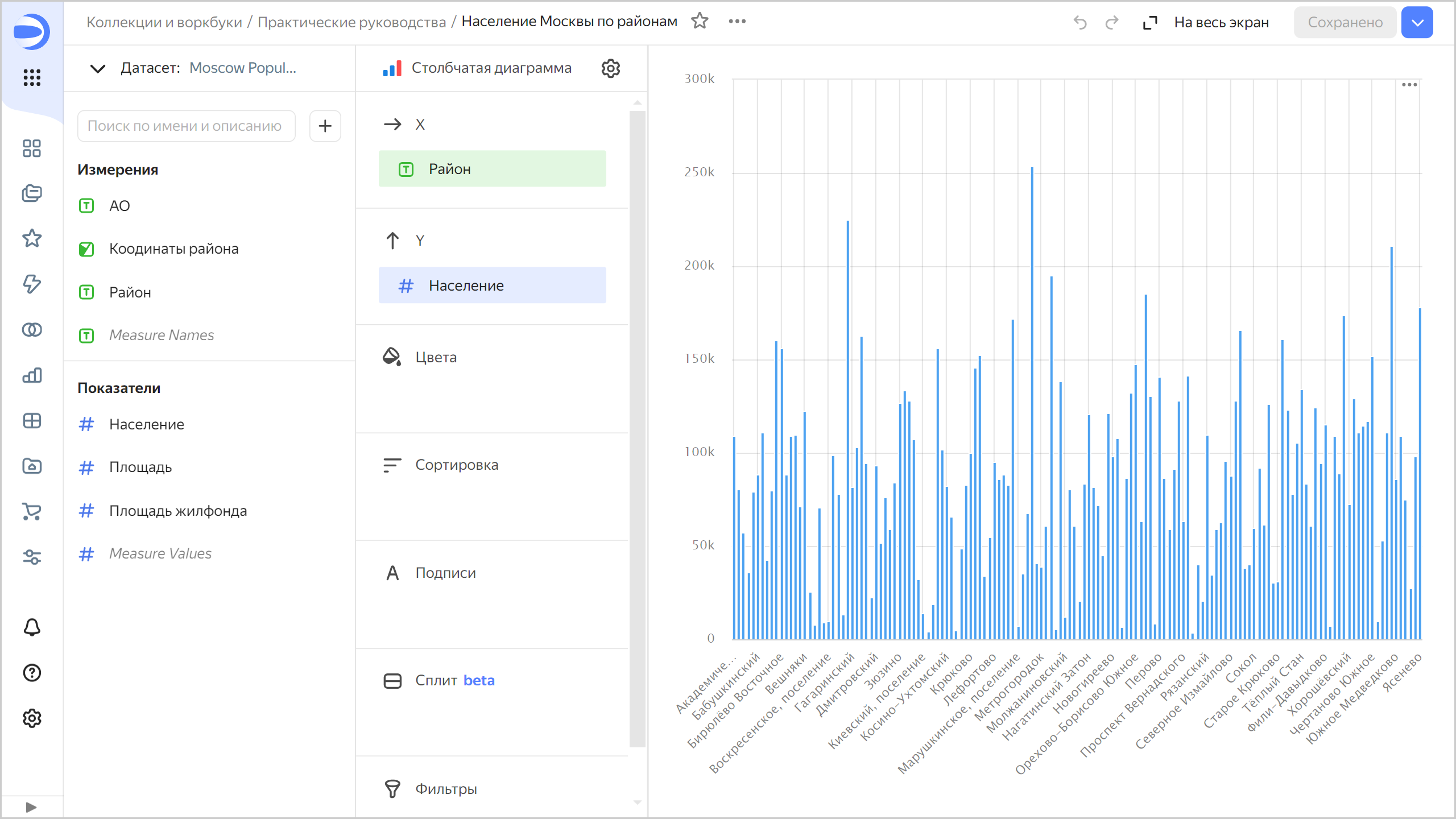This screenshot has height=819, width=1456.
Task: Open Практические руководства breadcrumb
Action: coord(351,22)
